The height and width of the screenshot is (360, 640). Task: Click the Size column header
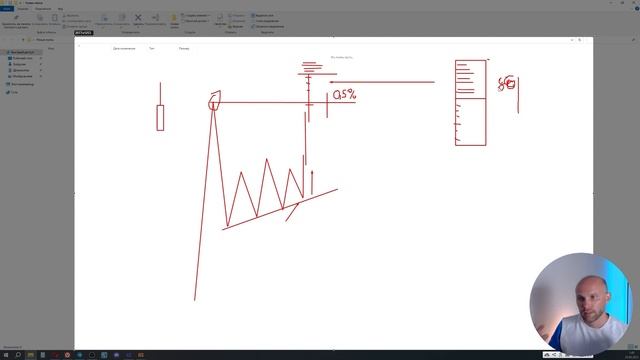(x=184, y=49)
